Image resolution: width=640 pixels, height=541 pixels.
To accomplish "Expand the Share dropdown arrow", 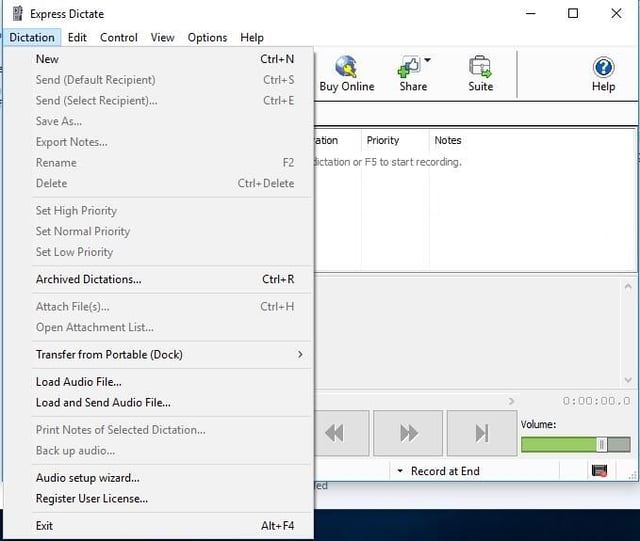I will click(427, 60).
